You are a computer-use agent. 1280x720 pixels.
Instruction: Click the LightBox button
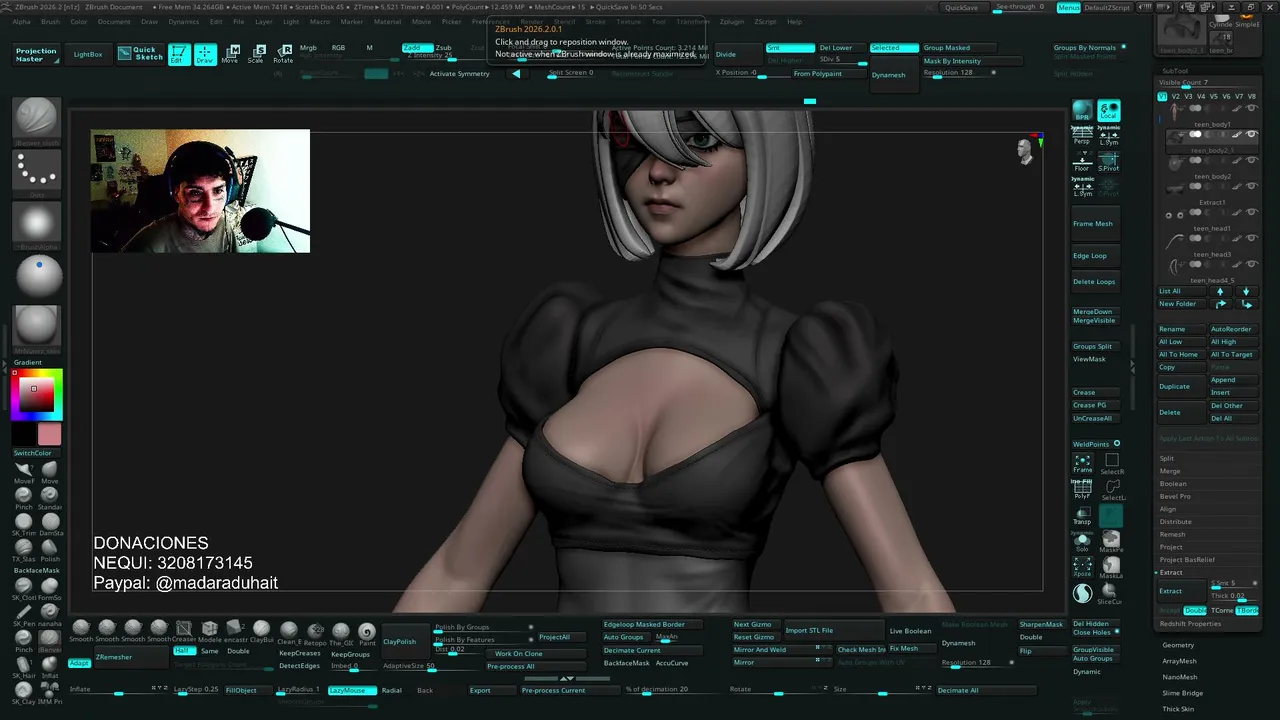(x=88, y=54)
